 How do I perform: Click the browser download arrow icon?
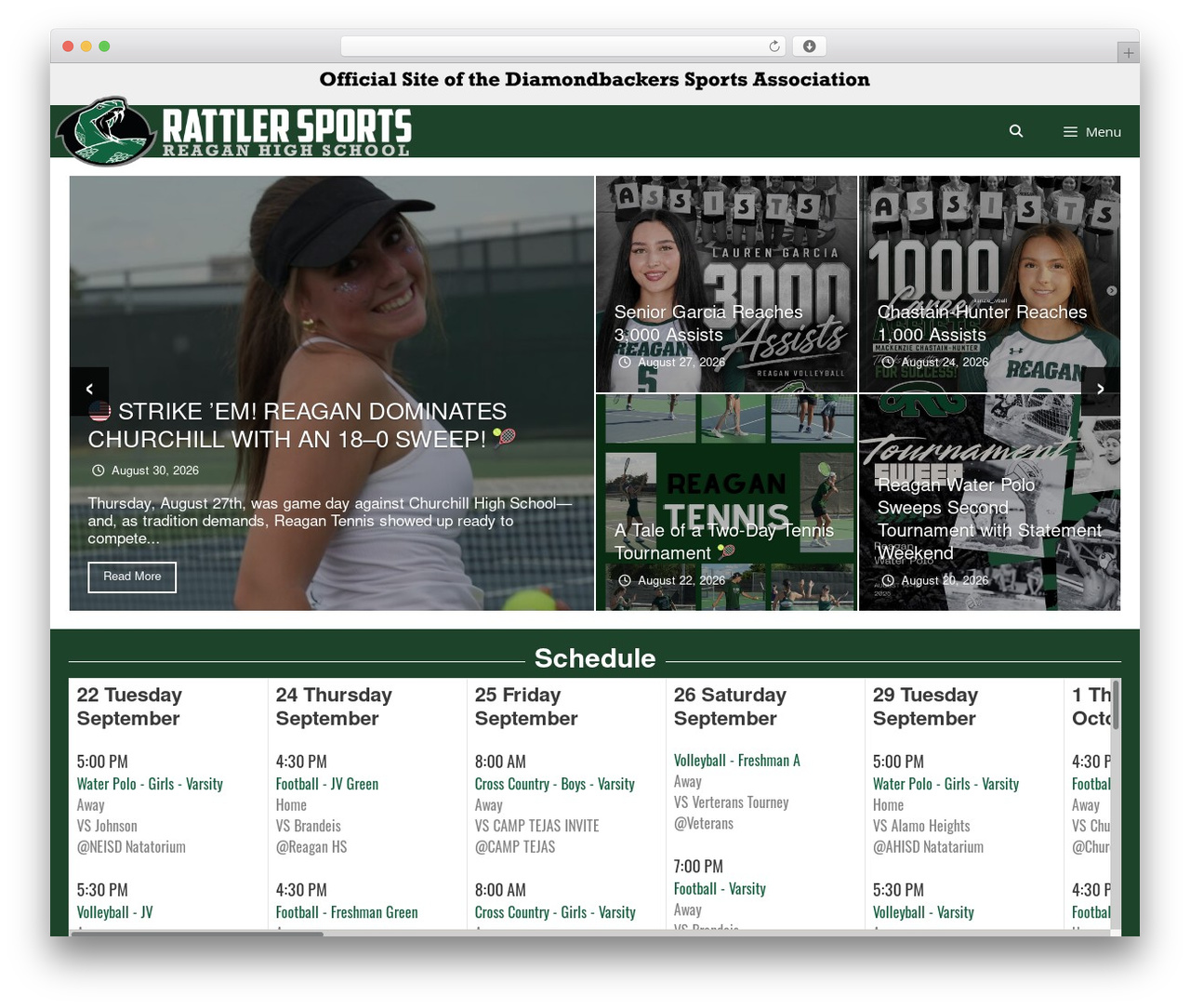(810, 46)
